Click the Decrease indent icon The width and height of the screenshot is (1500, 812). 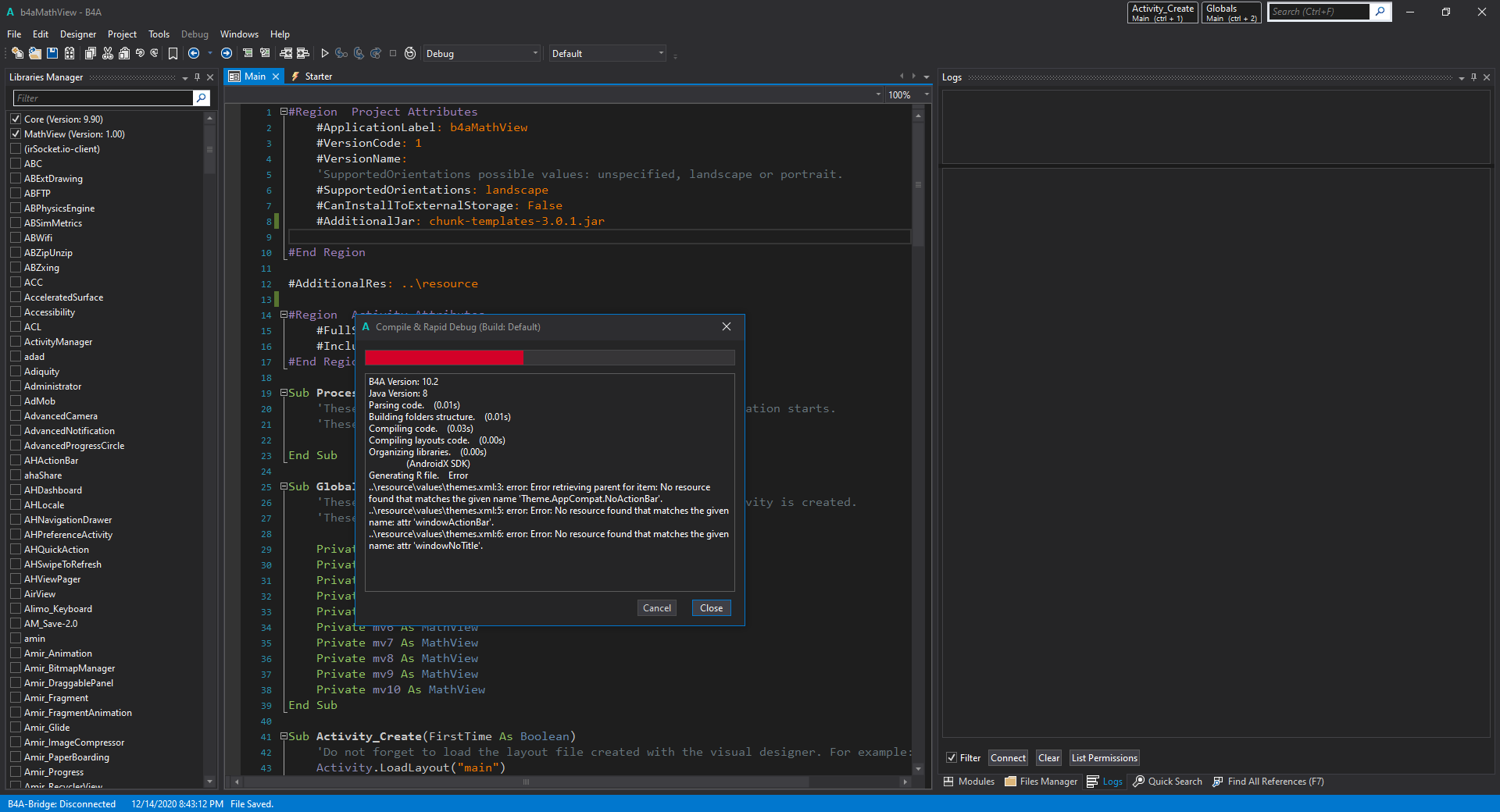pos(286,53)
